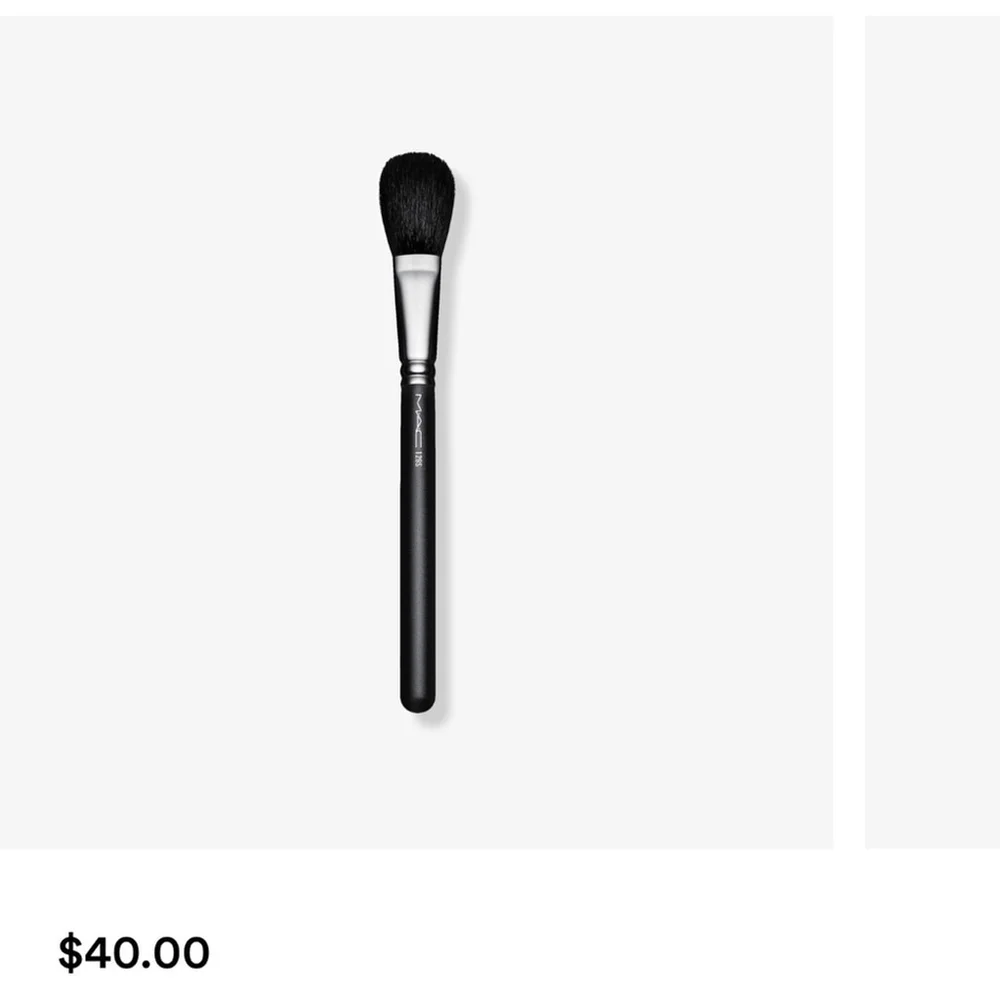Click the MAC logo on the brush handle
This screenshot has width=1000, height=1000.
pos(418,421)
